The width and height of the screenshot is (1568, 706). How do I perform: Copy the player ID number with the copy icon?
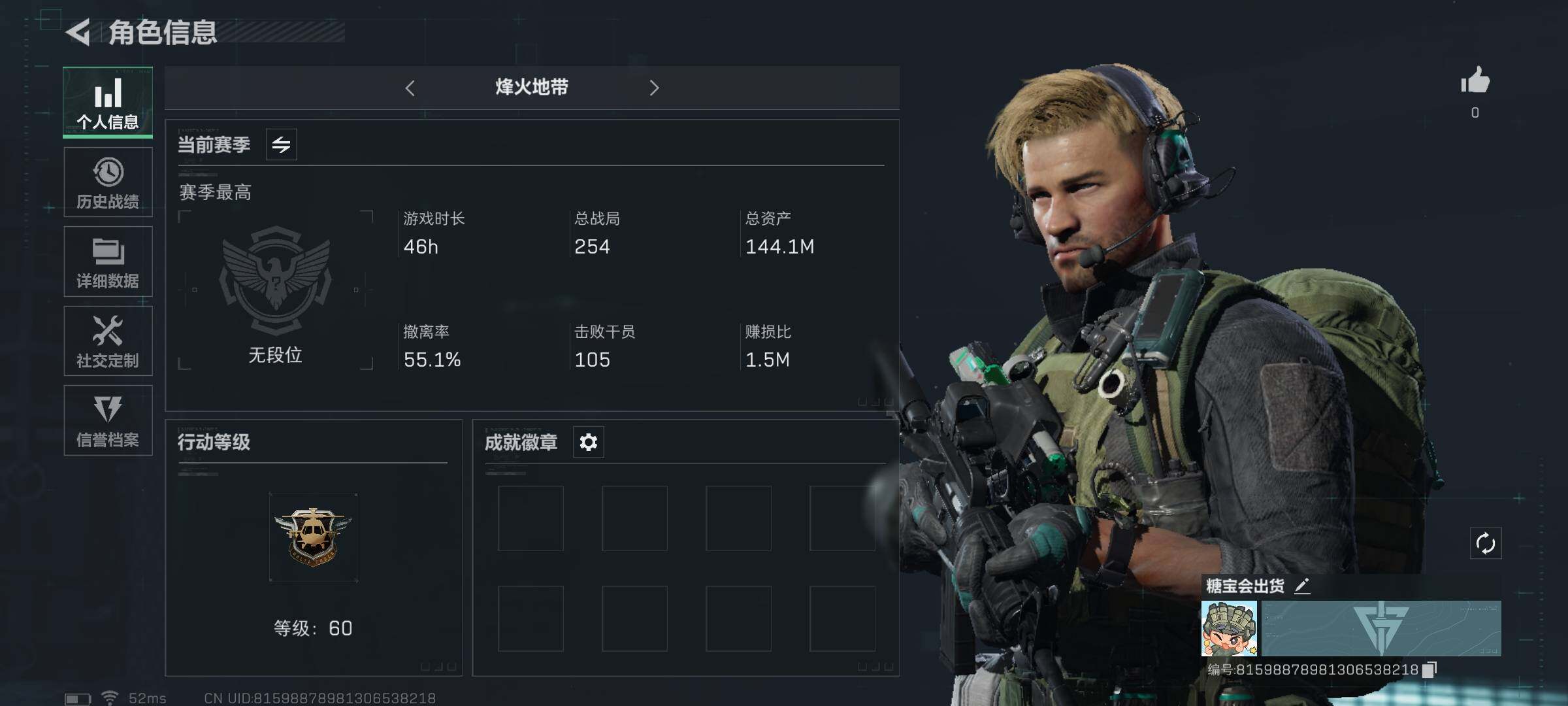coord(1429,669)
